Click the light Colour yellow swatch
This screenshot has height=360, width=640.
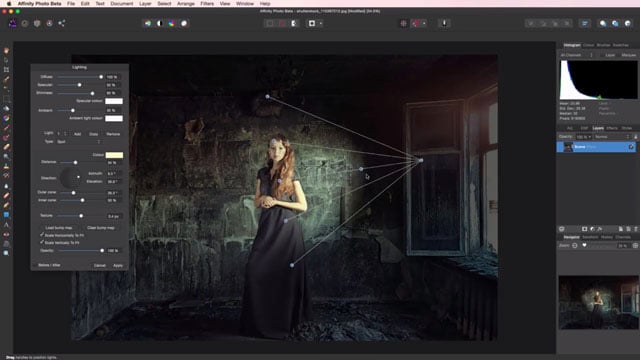coord(114,155)
